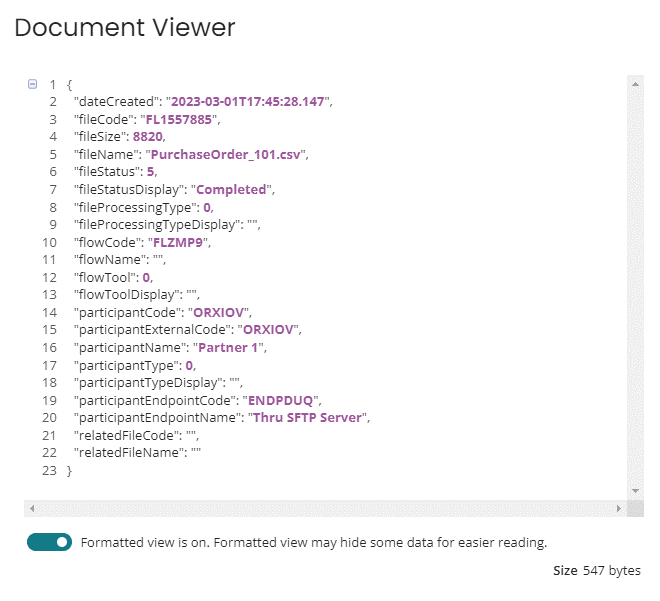This screenshot has width=660, height=601.
Task: Click the fileStatus key on line 6
Action: (107, 172)
